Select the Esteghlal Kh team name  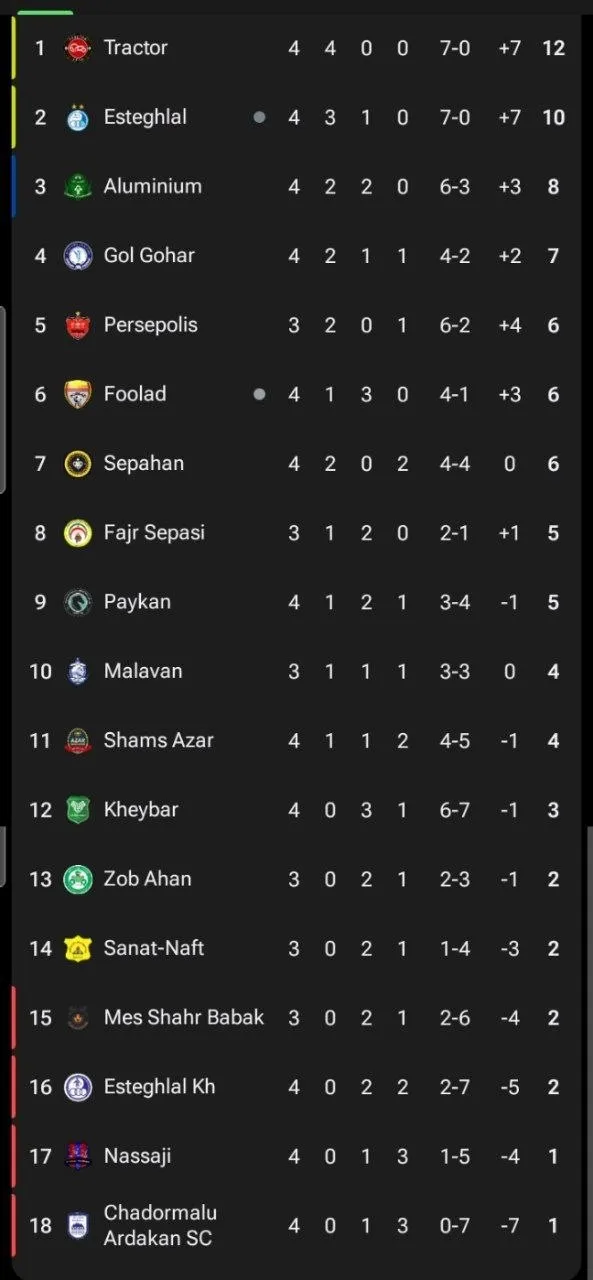[159, 1086]
